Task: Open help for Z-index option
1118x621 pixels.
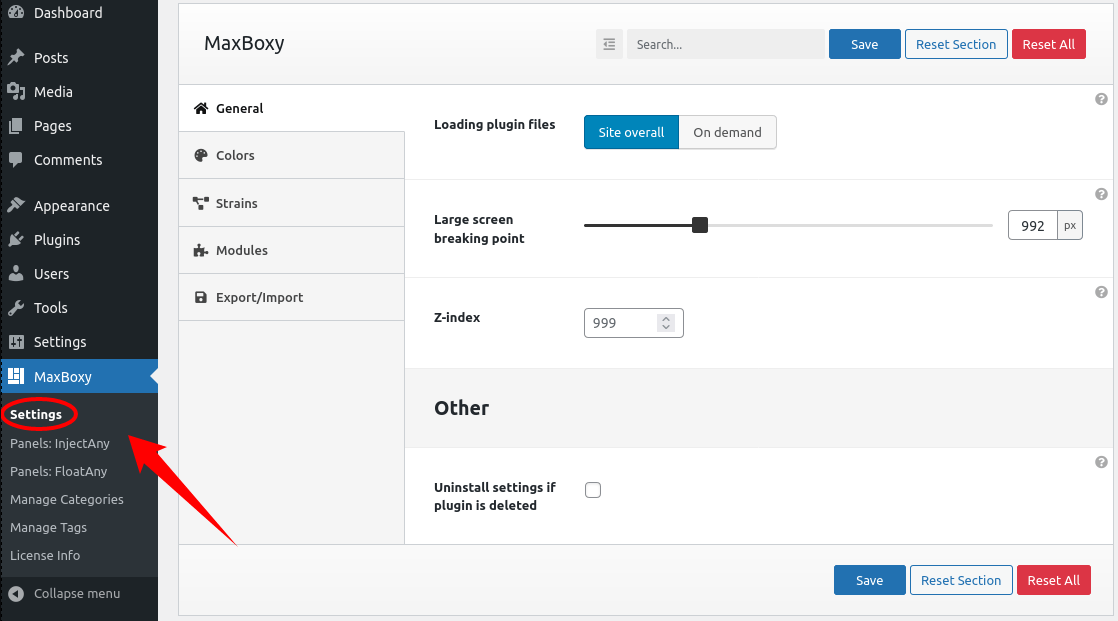Action: coord(1101,292)
